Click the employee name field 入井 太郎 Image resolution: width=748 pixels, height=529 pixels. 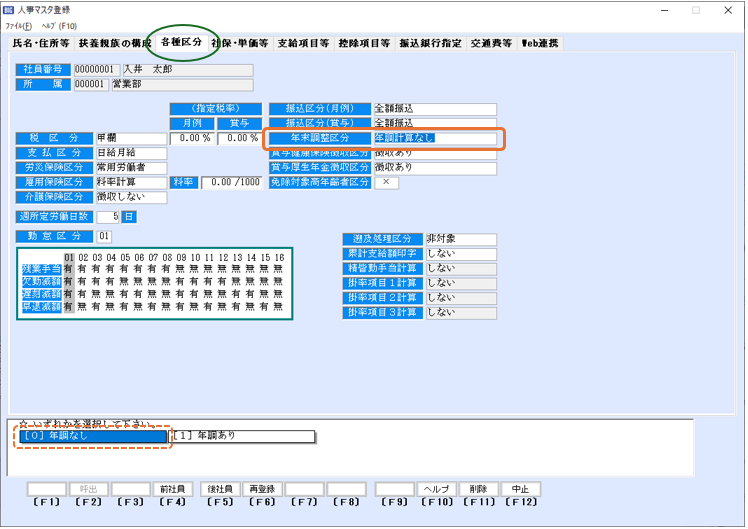pyautogui.click(x=188, y=70)
